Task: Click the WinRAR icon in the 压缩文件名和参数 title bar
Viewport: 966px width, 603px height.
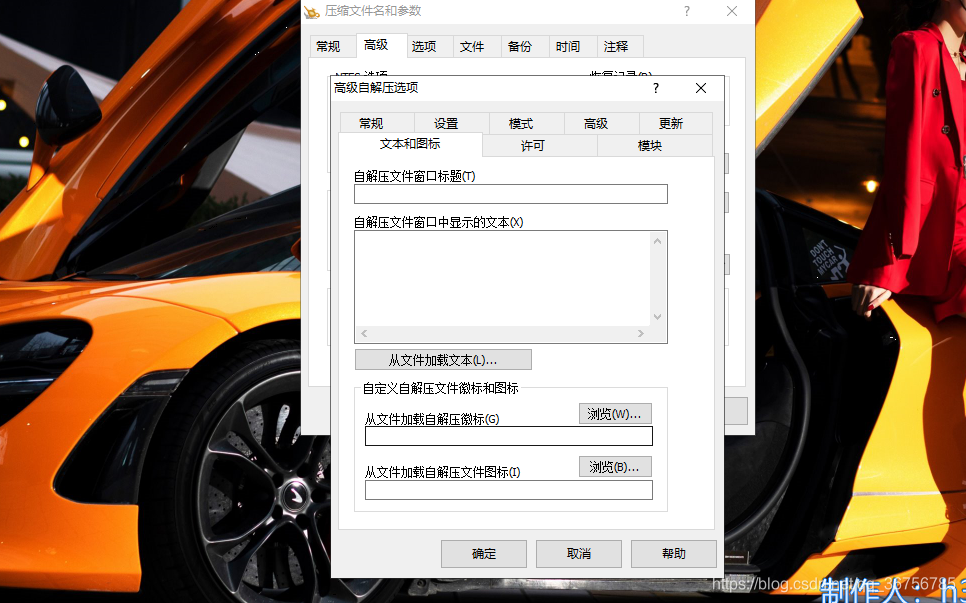Action: (312, 11)
